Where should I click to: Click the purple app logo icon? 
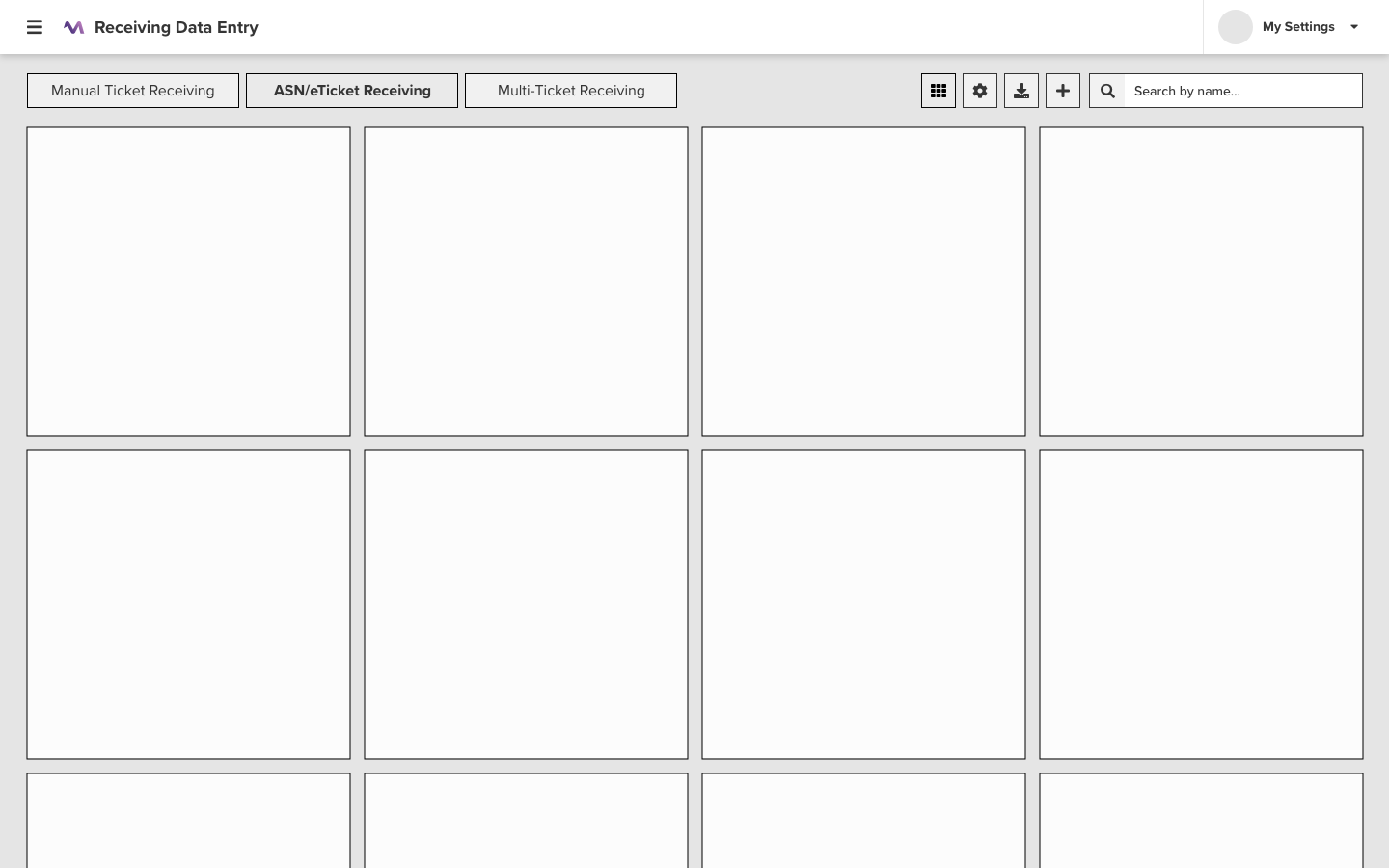(73, 27)
